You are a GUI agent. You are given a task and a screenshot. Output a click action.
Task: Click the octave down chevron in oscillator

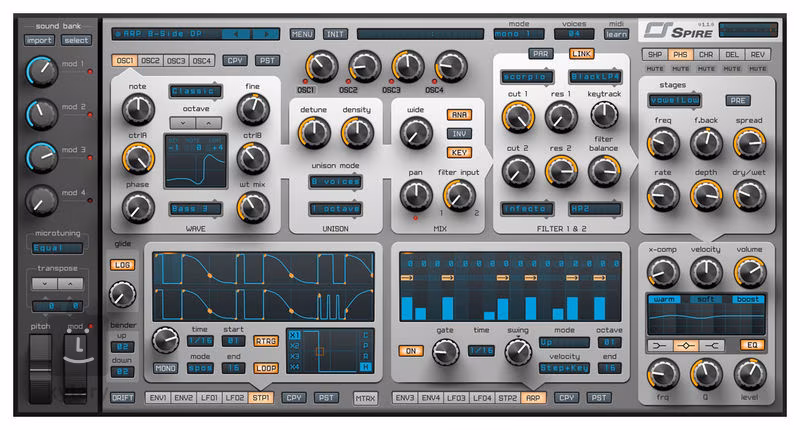click(x=184, y=123)
